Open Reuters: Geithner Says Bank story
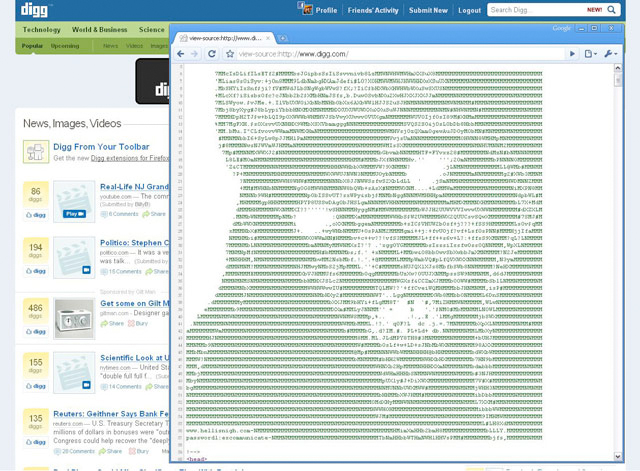 click(x=111, y=414)
